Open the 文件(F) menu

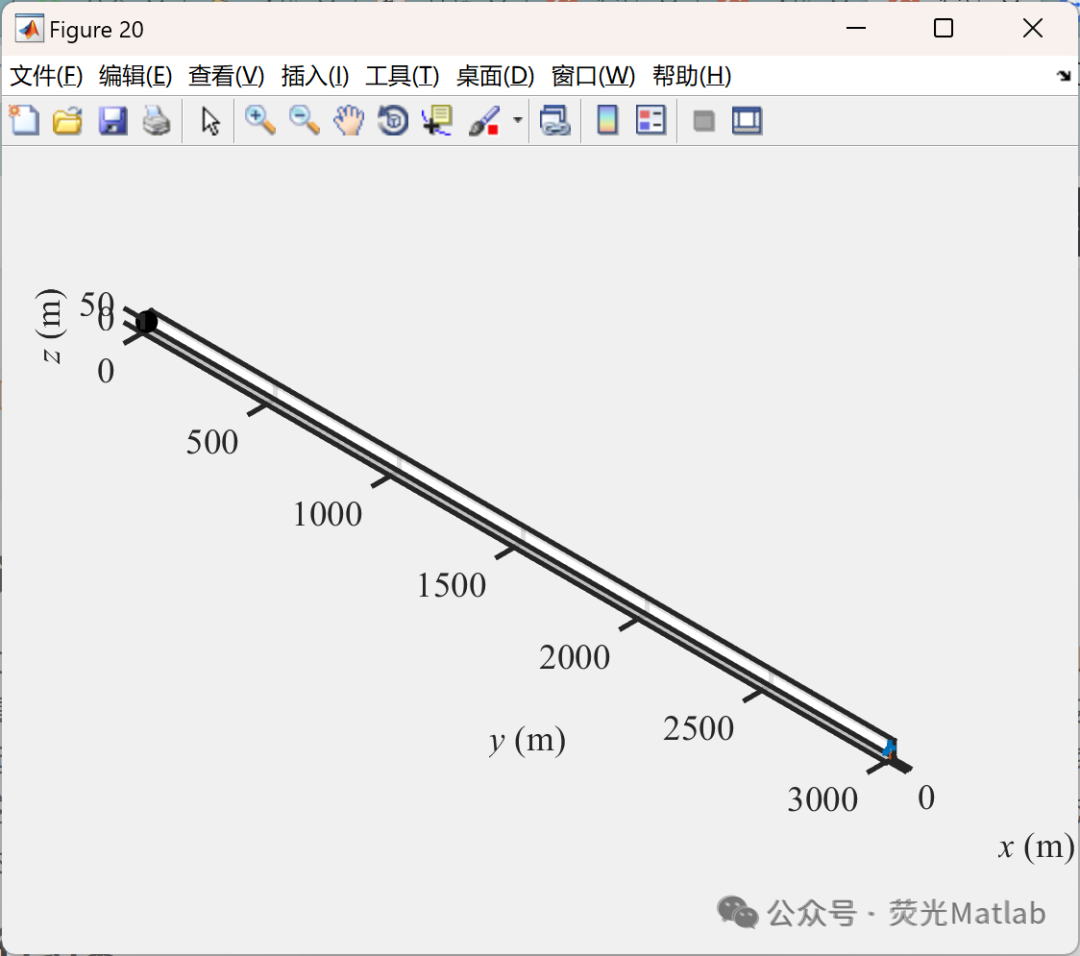coord(46,76)
